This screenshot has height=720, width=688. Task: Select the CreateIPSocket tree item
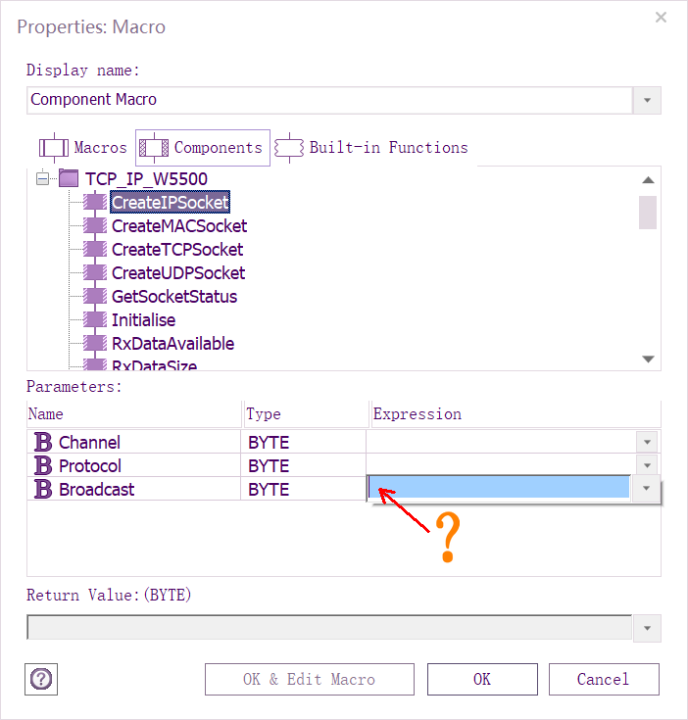(170, 202)
